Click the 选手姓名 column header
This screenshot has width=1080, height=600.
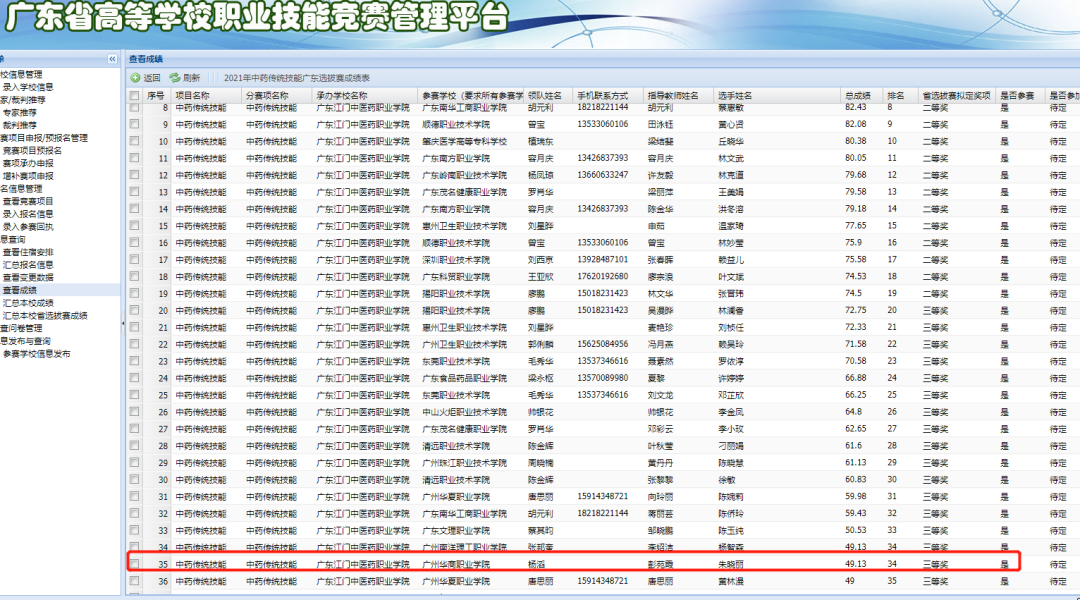(x=735, y=95)
